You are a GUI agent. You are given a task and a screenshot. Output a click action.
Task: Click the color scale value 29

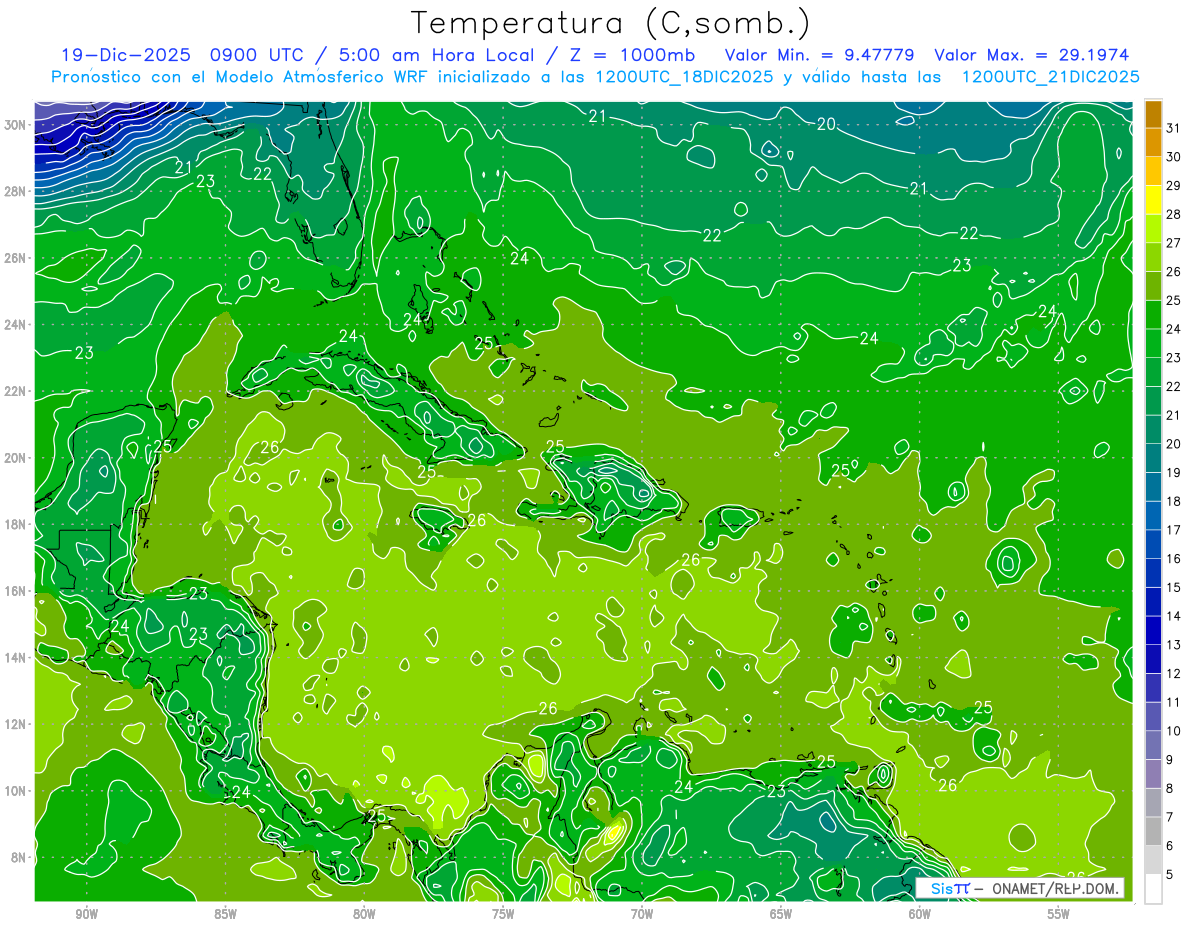(x=1173, y=185)
